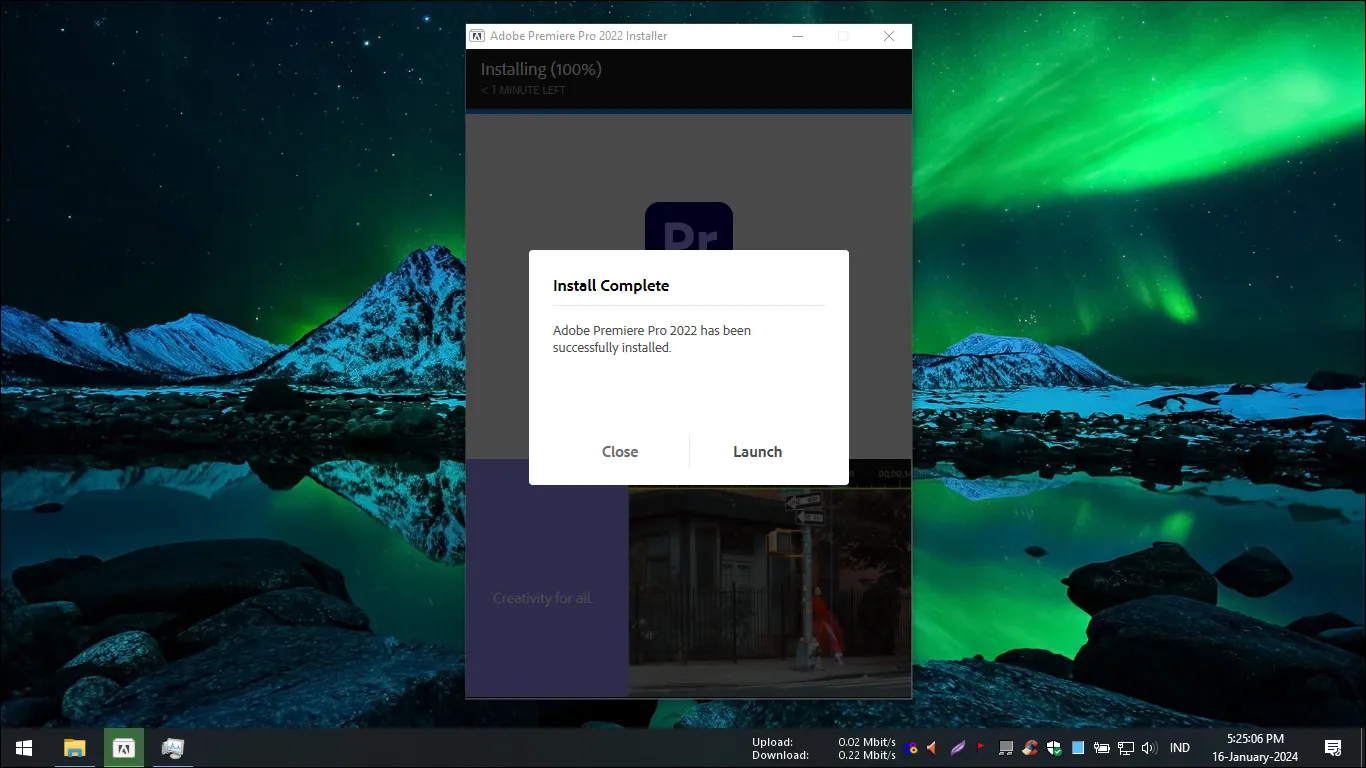Open the Start menu

(x=23, y=747)
